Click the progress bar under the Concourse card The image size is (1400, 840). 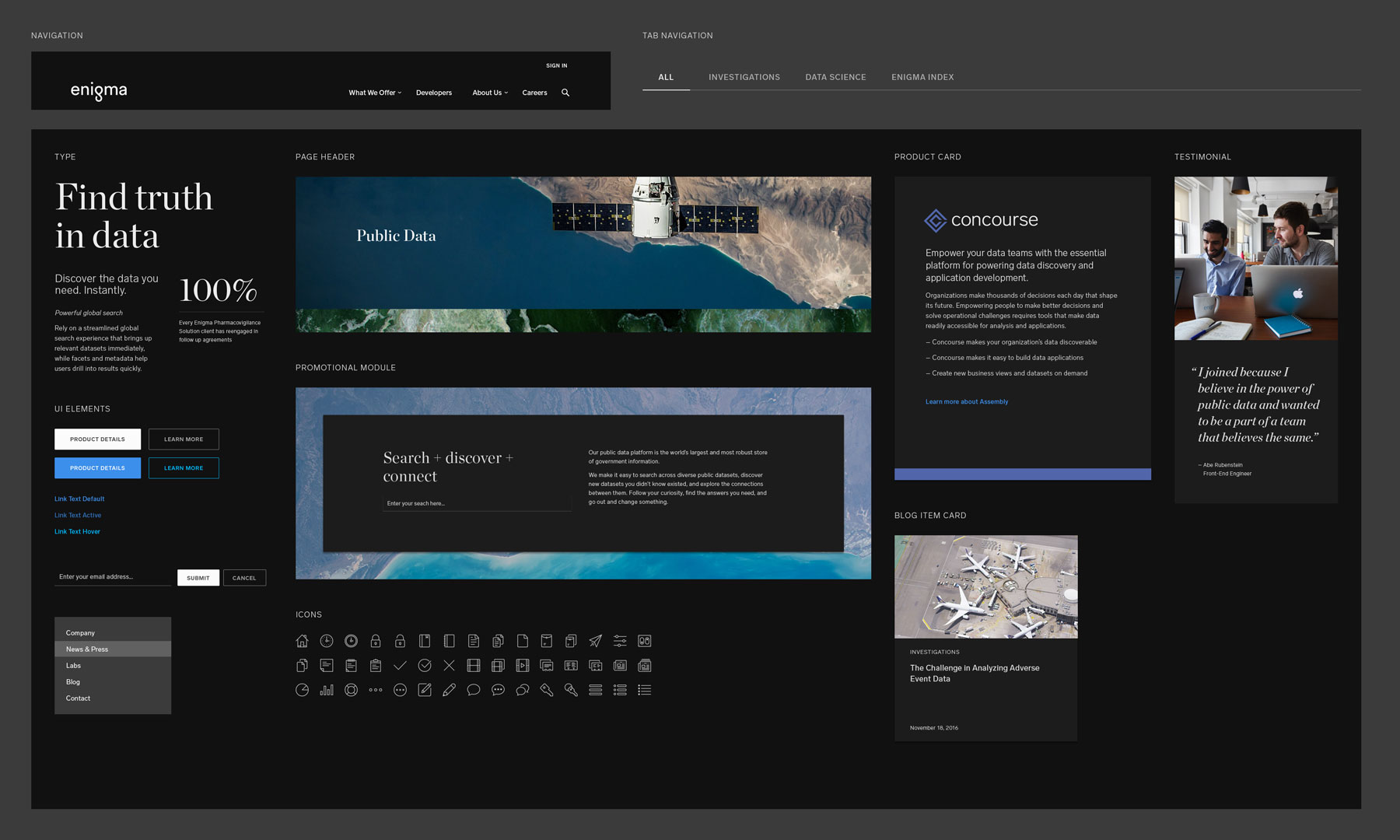click(x=1022, y=473)
